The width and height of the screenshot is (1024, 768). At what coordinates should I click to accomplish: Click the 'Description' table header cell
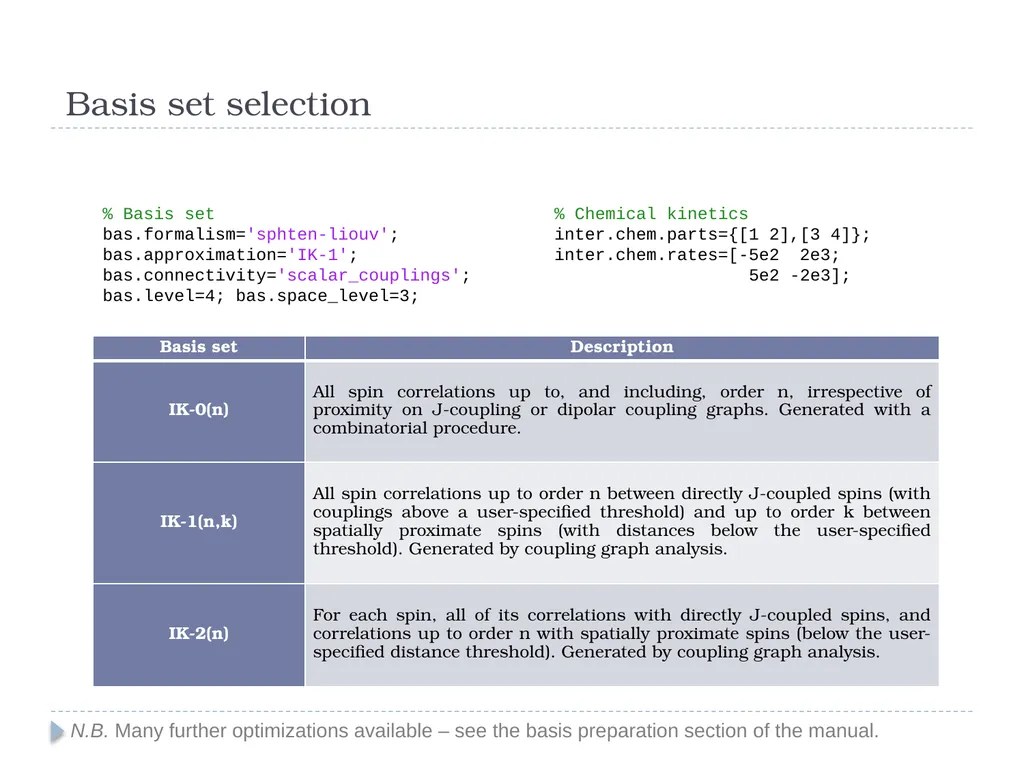point(622,347)
